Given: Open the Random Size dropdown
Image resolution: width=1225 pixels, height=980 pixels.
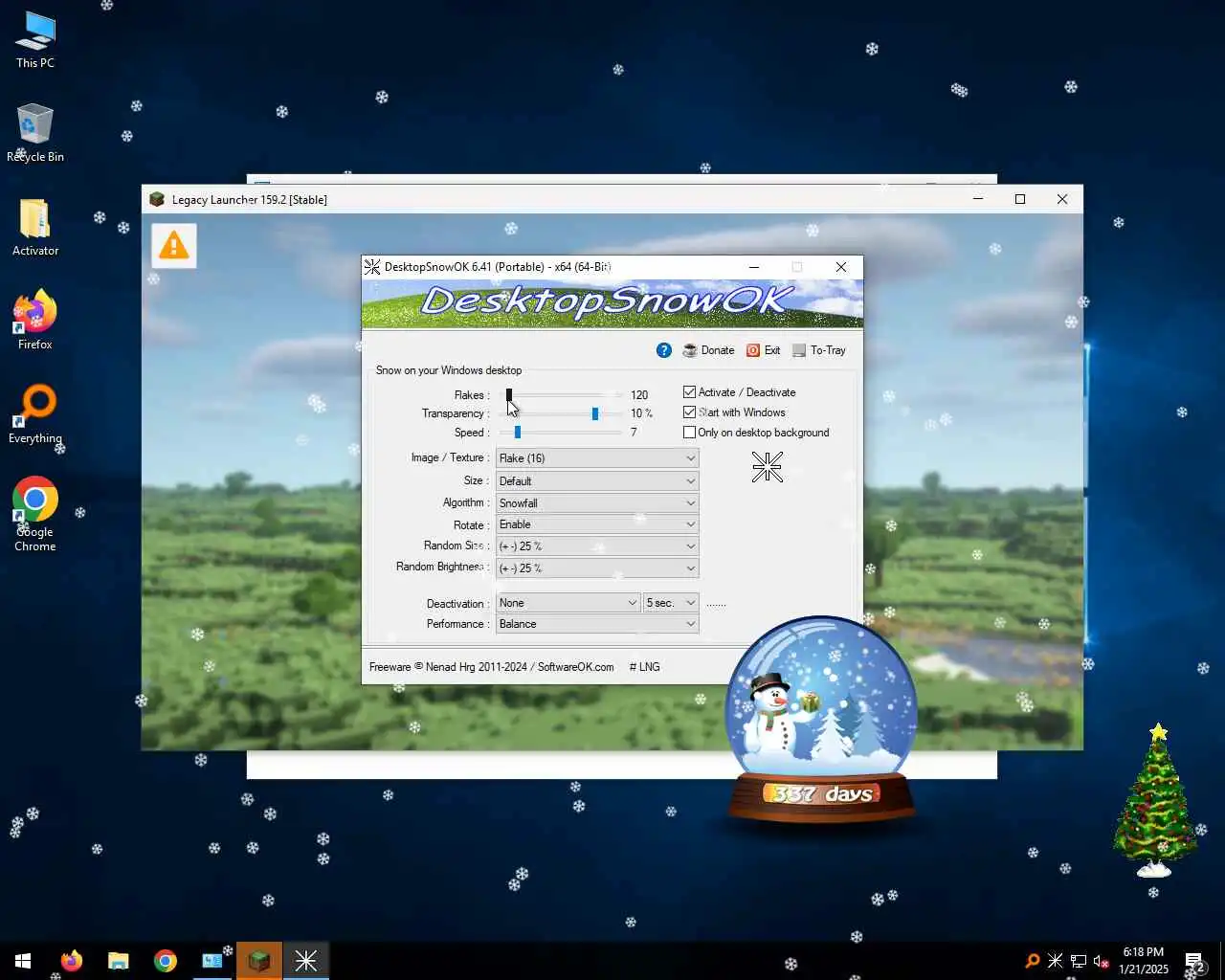Looking at the screenshot, I should coord(597,546).
